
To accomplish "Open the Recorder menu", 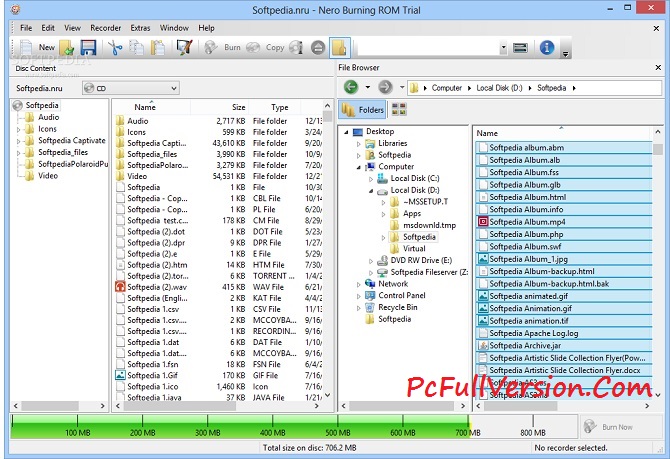I will [x=106, y=28].
